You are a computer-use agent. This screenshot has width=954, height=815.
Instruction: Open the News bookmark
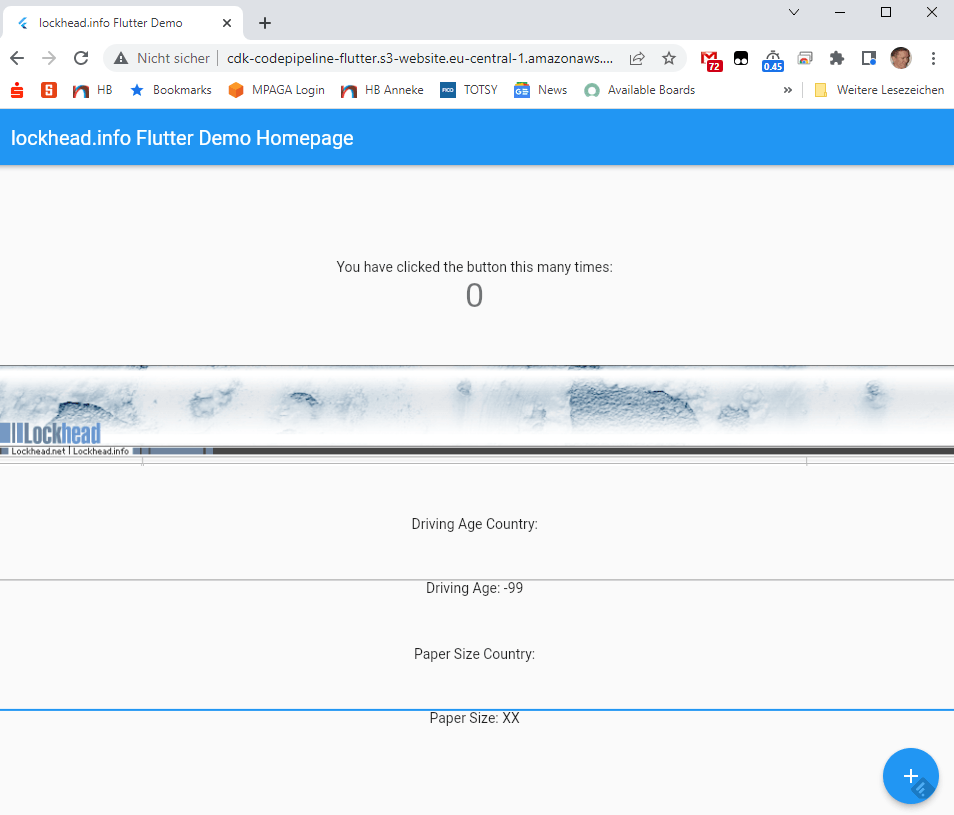pyautogui.click(x=541, y=90)
